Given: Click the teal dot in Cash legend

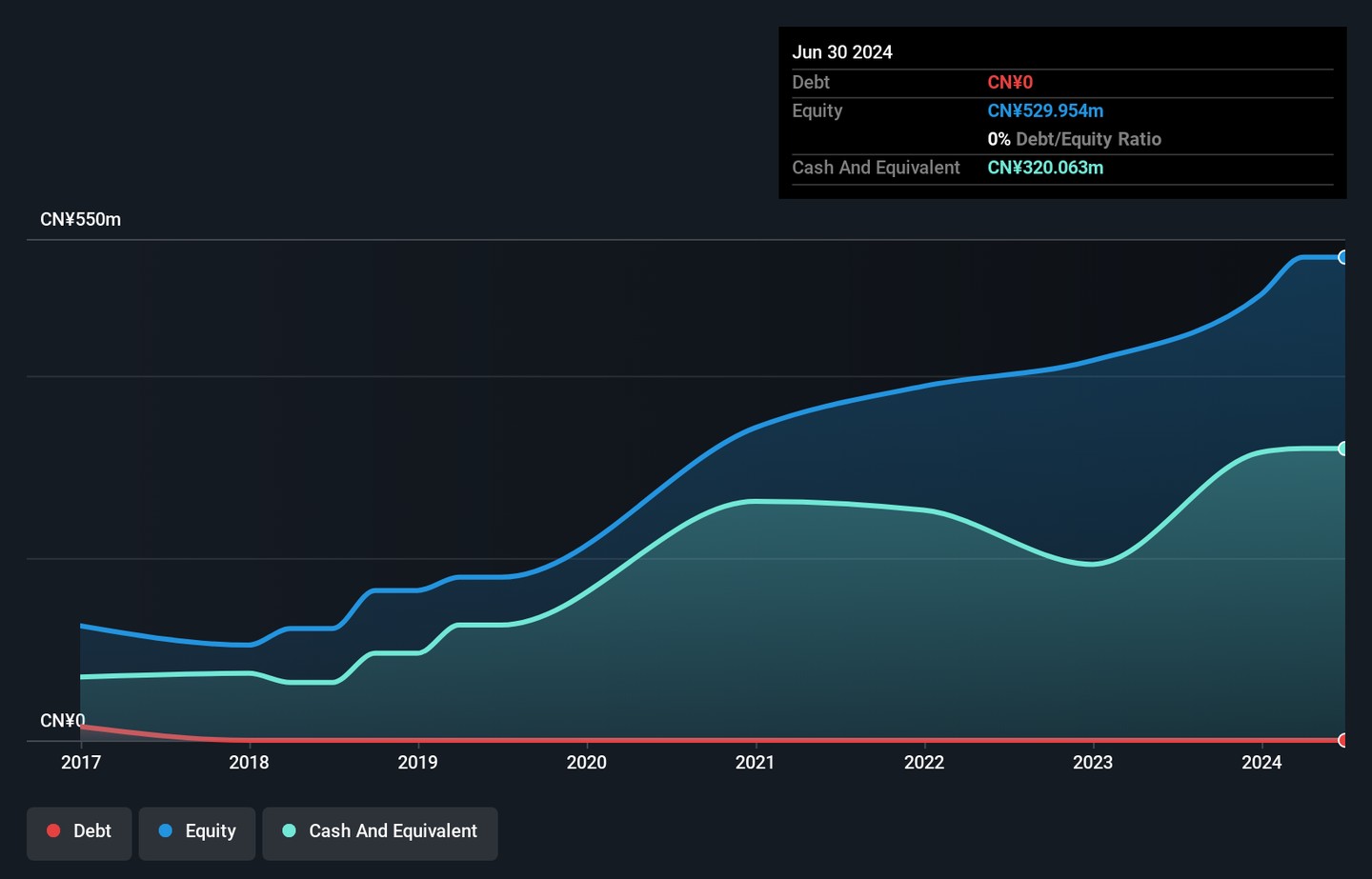Looking at the screenshot, I should [x=290, y=831].
